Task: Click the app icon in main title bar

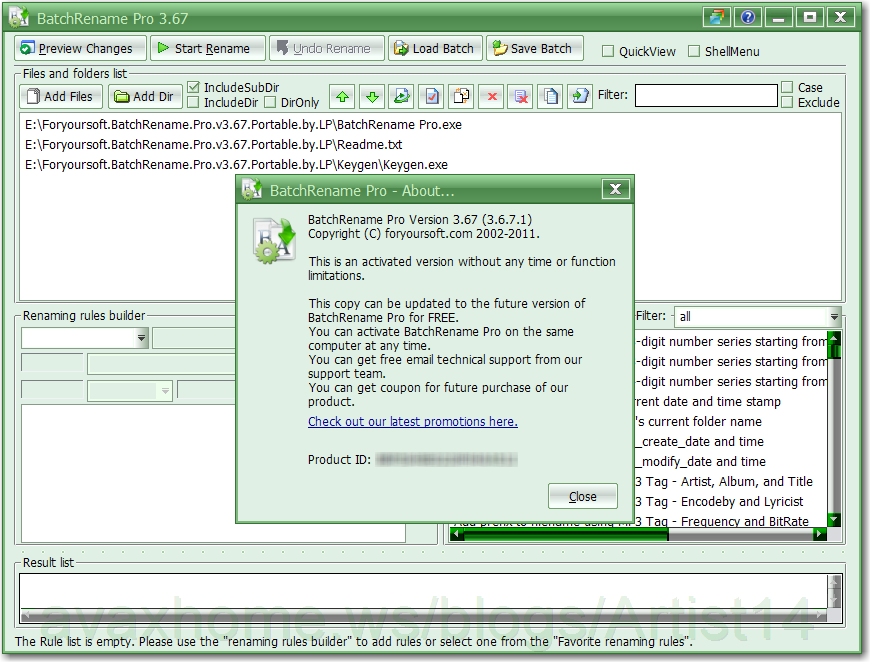Action: pyautogui.click(x=18, y=17)
